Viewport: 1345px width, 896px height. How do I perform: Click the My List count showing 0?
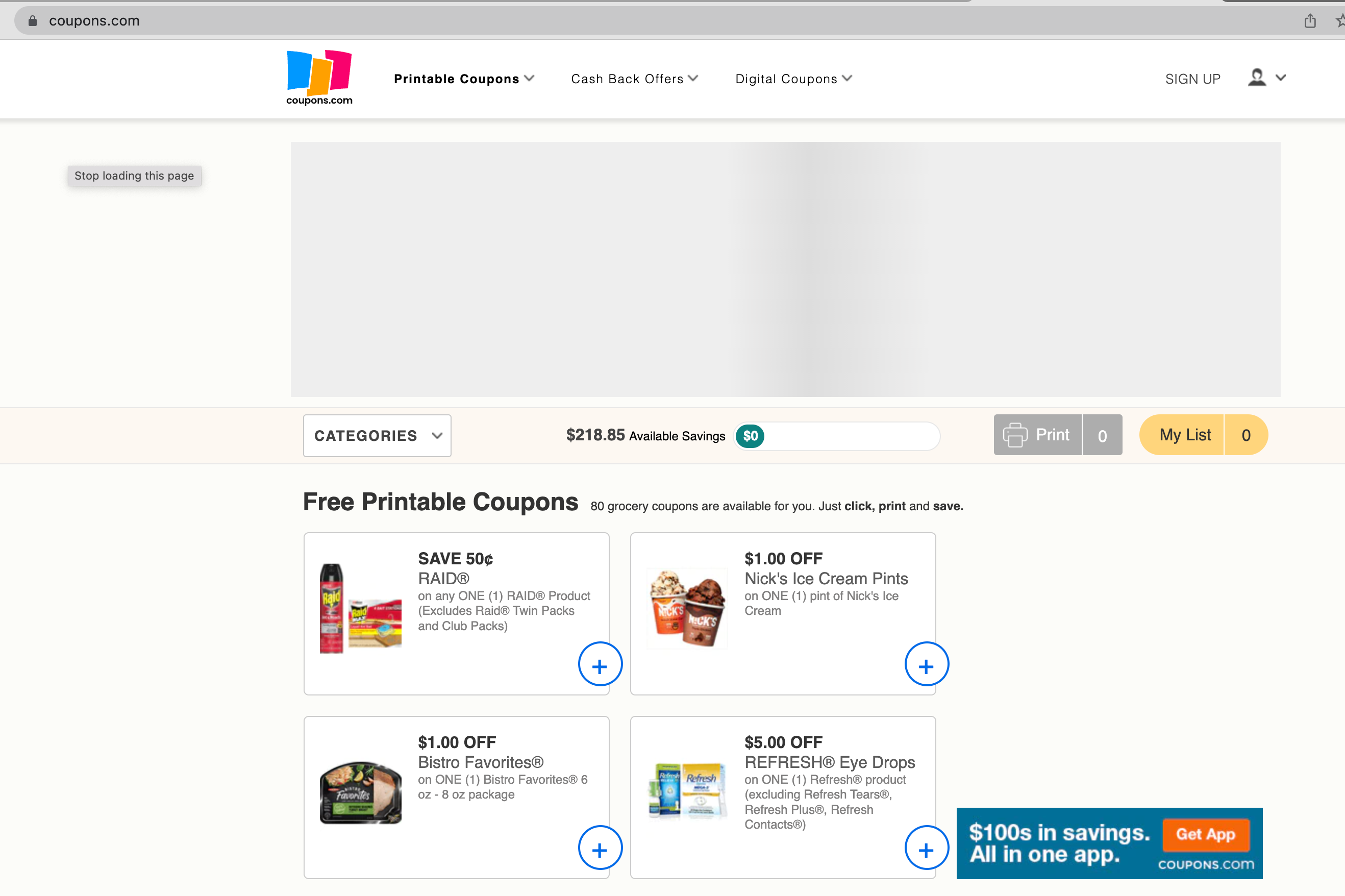(1246, 435)
